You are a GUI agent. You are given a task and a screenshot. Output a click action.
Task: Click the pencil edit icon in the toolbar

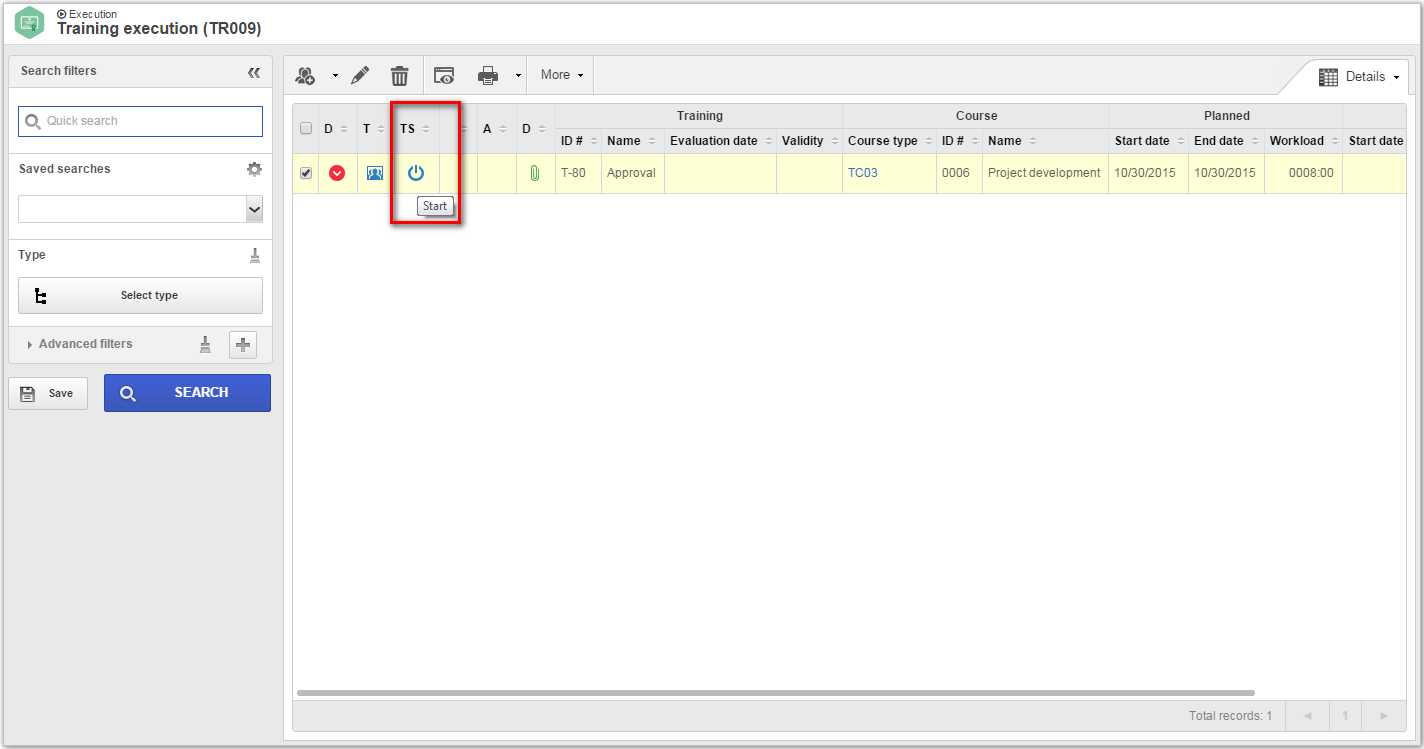coord(361,75)
